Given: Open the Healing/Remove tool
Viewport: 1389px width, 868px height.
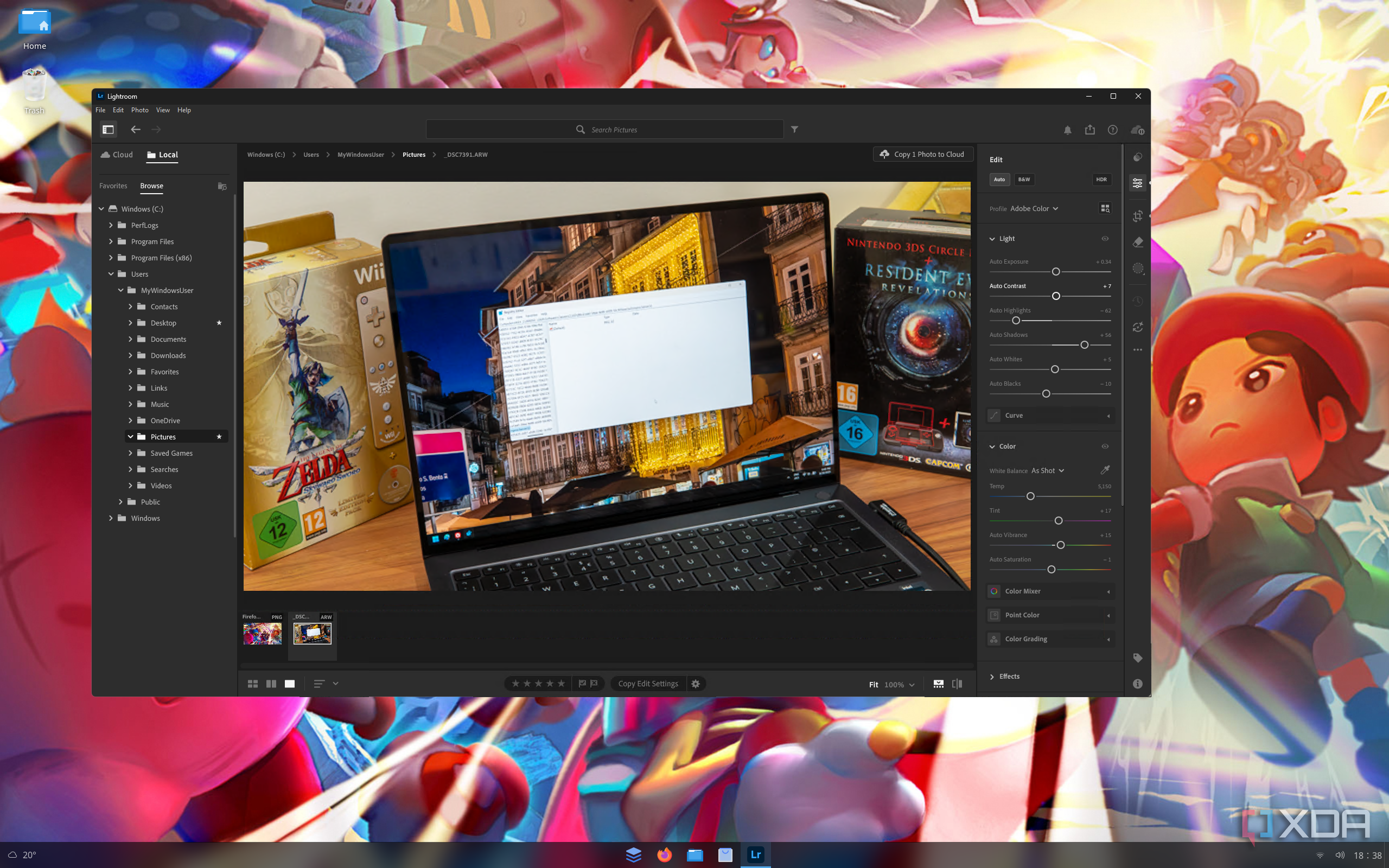Looking at the screenshot, I should click(1138, 242).
